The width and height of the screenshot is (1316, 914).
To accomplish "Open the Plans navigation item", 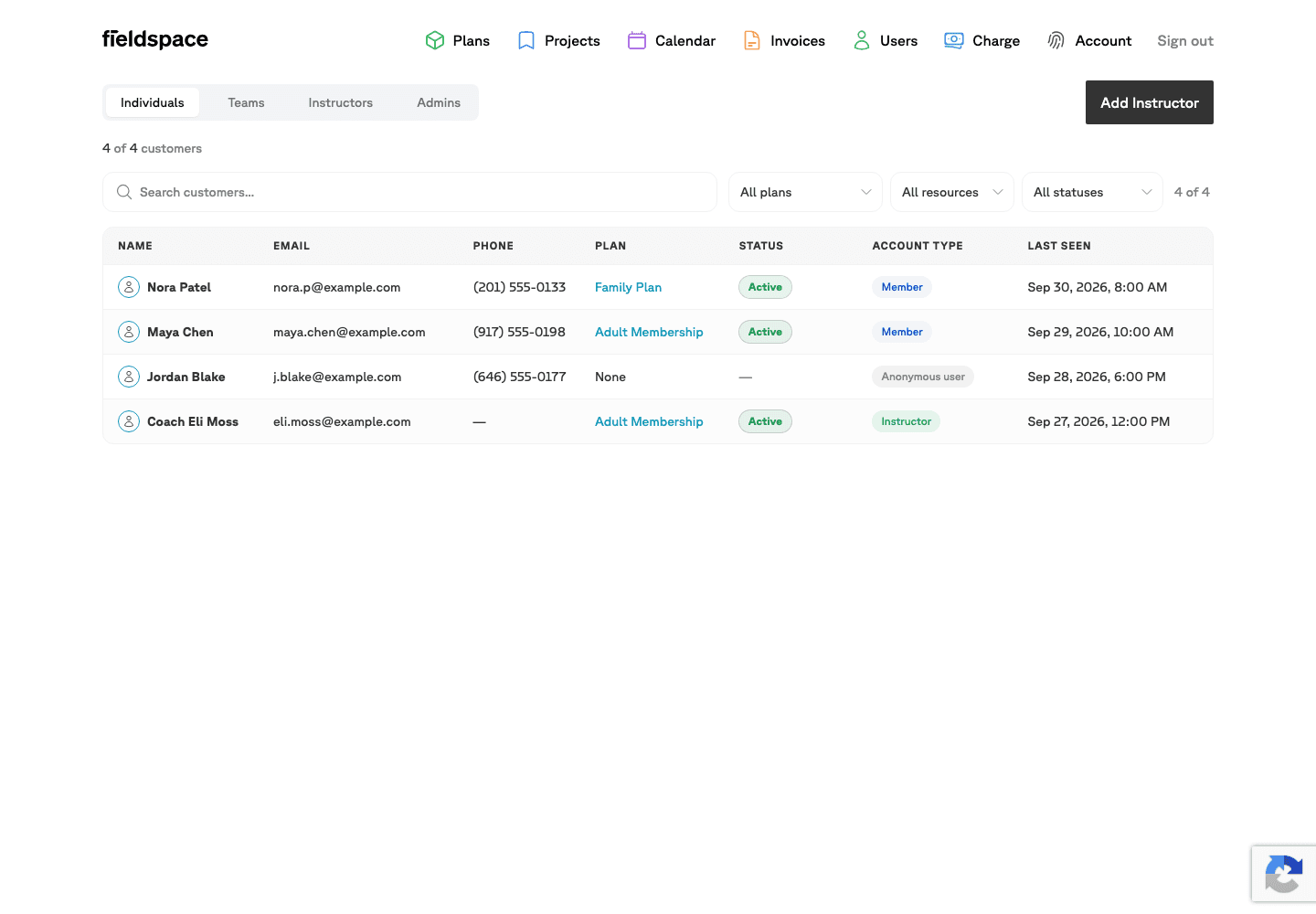I will click(x=458, y=40).
